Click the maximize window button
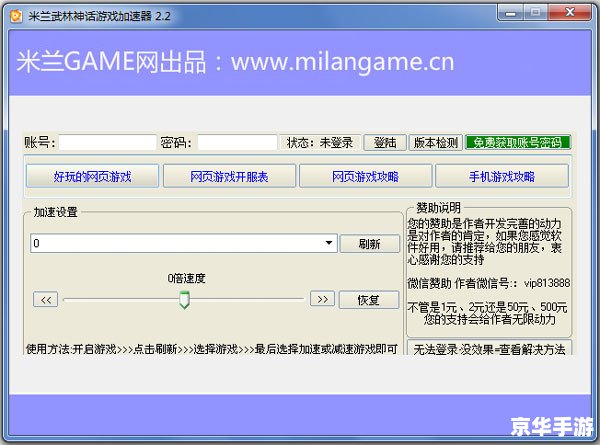Screen dimensions: 600x445 tap(535, 13)
